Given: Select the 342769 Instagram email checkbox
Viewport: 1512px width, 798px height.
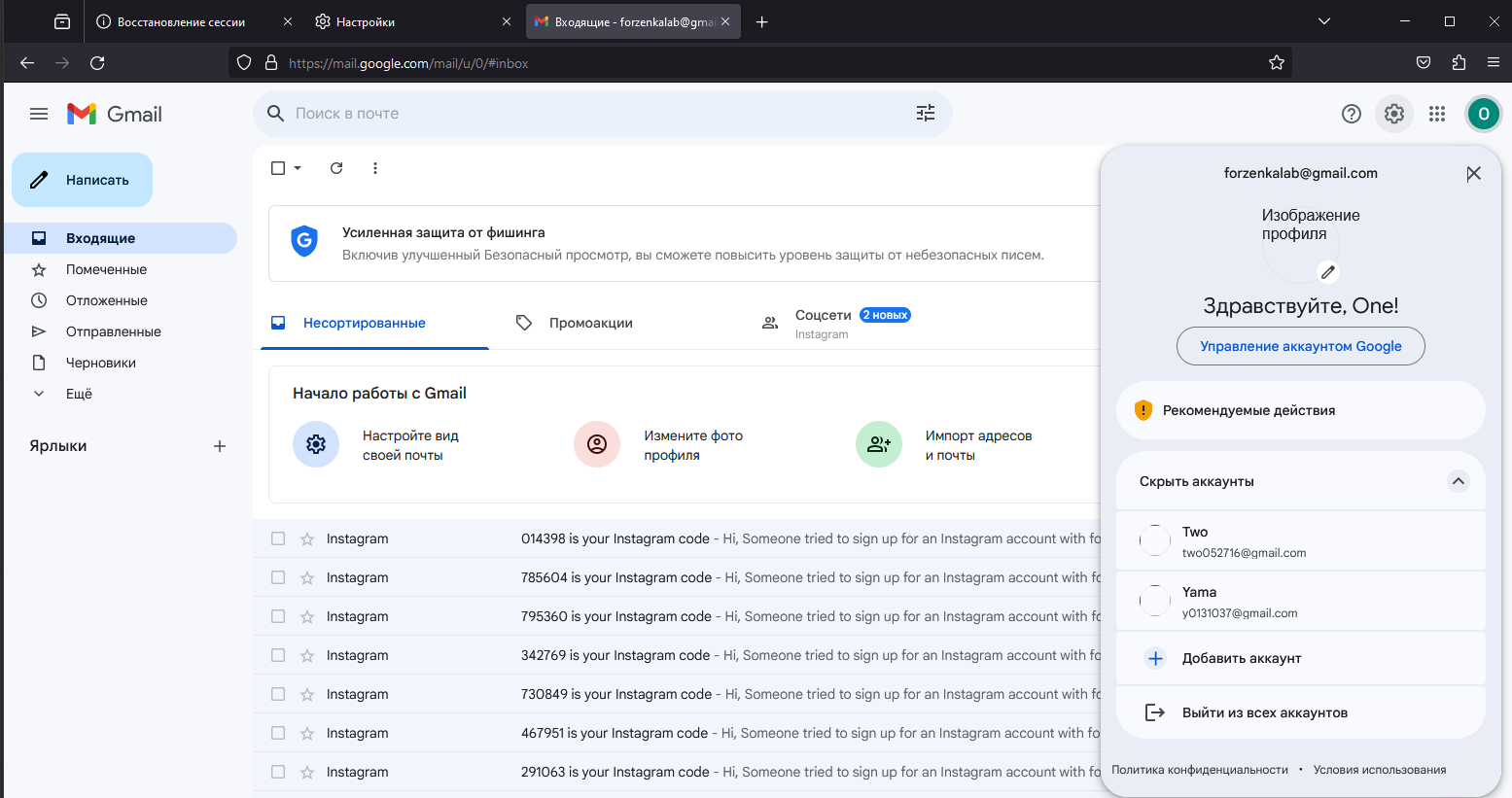Looking at the screenshot, I should [x=278, y=655].
